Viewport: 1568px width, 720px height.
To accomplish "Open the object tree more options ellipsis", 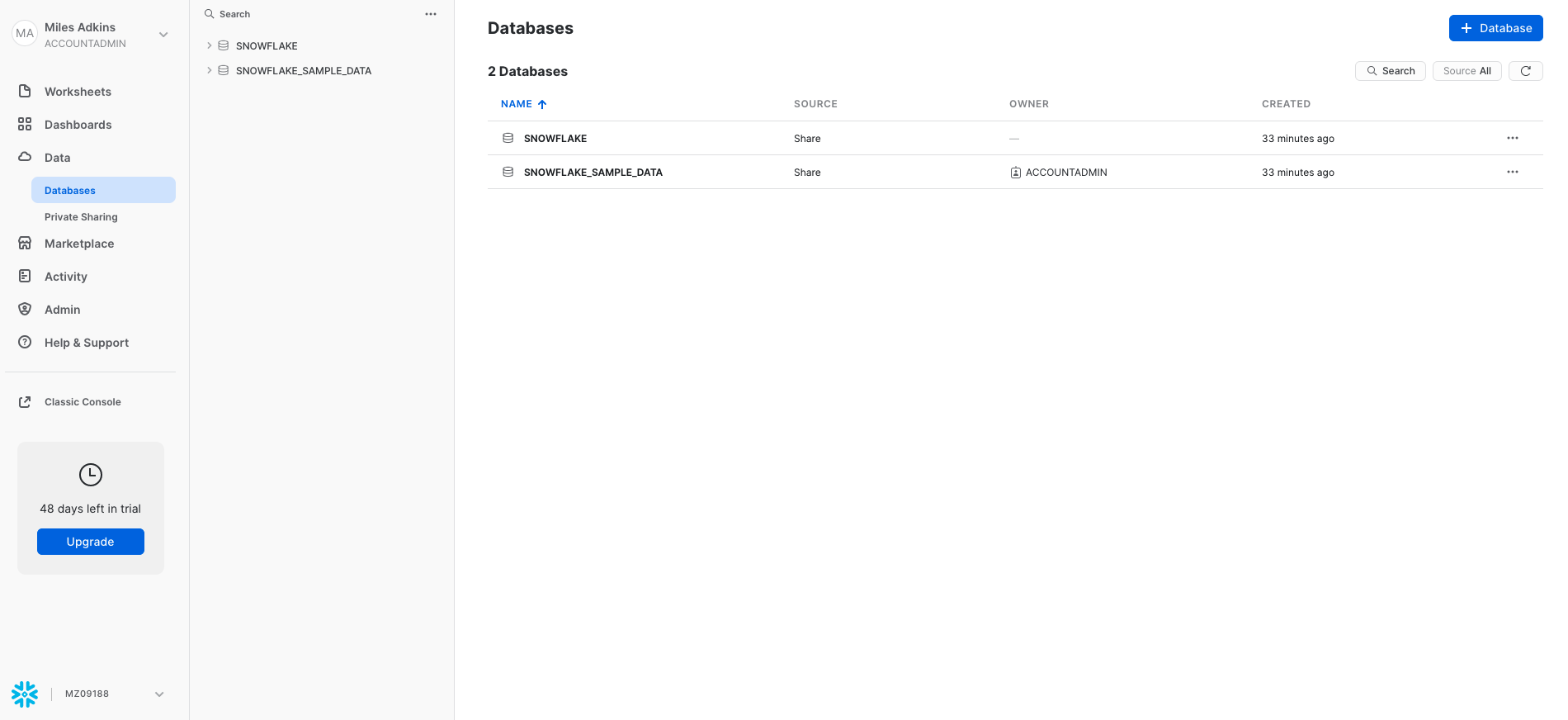I will pos(431,14).
